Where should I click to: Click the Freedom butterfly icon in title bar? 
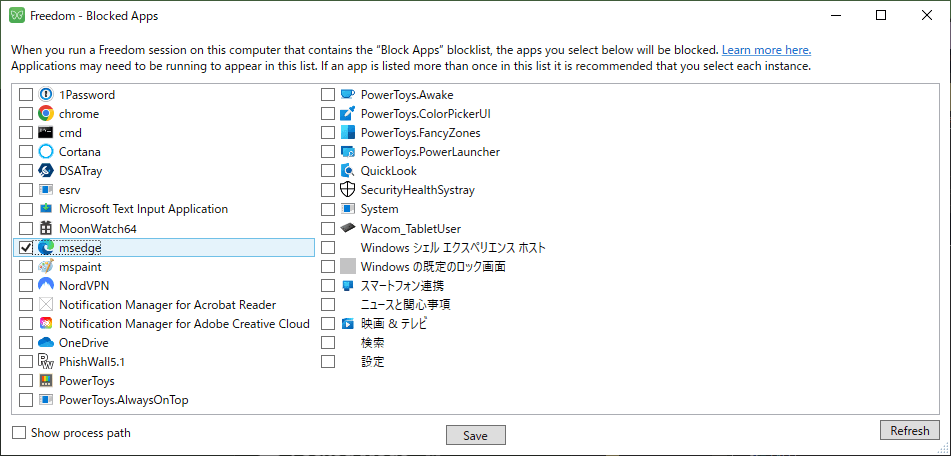click(x=17, y=16)
